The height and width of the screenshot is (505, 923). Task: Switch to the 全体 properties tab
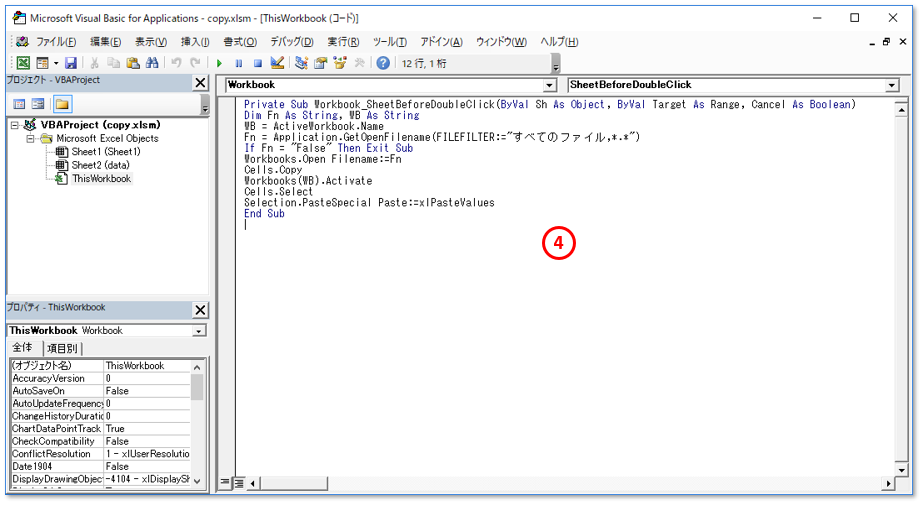coord(23,347)
